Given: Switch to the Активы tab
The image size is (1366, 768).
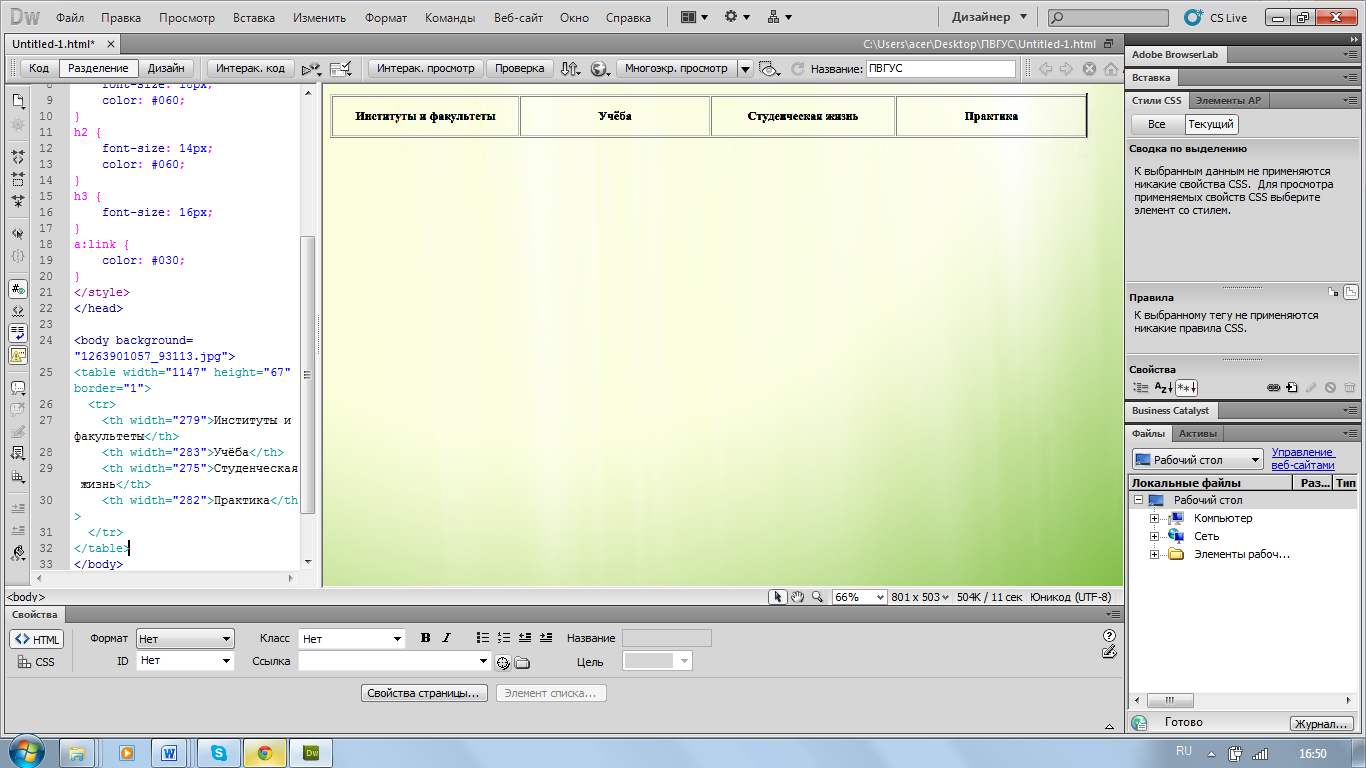Looking at the screenshot, I should pyautogui.click(x=1198, y=434).
